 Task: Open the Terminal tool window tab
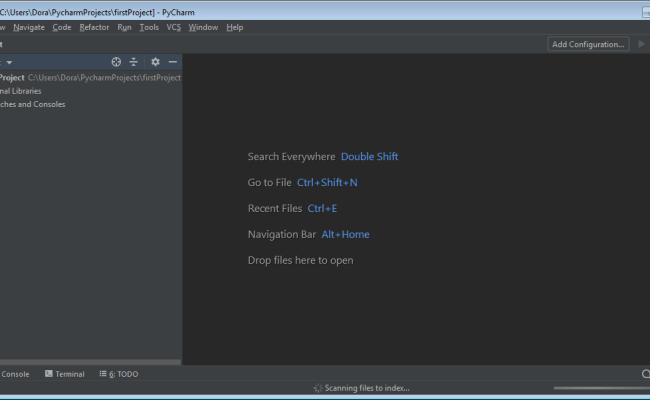[65, 374]
